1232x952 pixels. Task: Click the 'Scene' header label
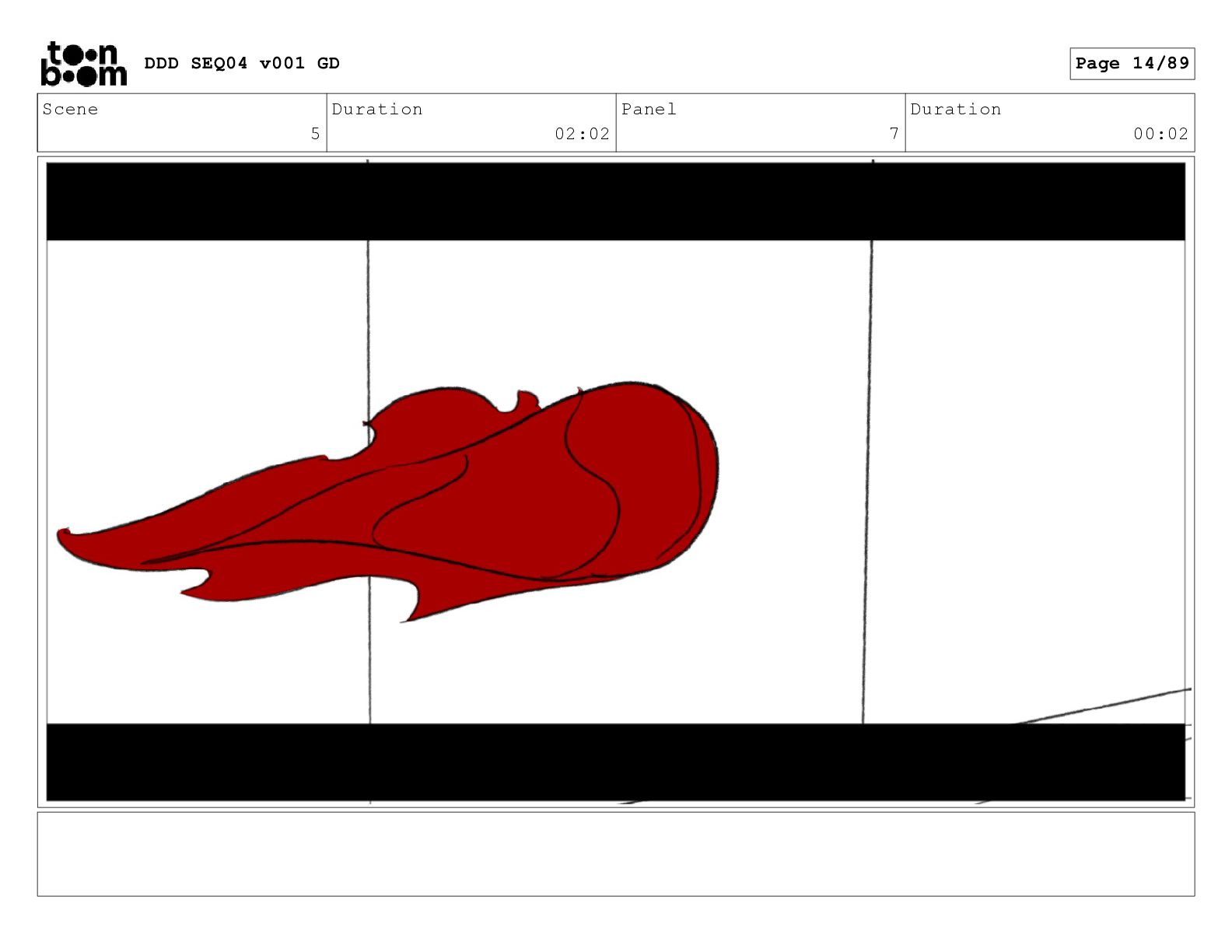tap(70, 109)
